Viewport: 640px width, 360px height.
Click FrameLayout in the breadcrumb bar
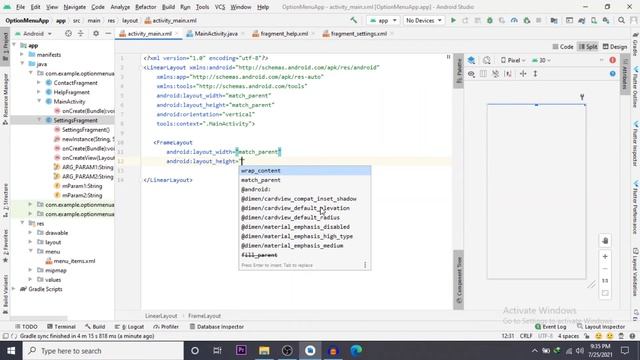point(204,316)
